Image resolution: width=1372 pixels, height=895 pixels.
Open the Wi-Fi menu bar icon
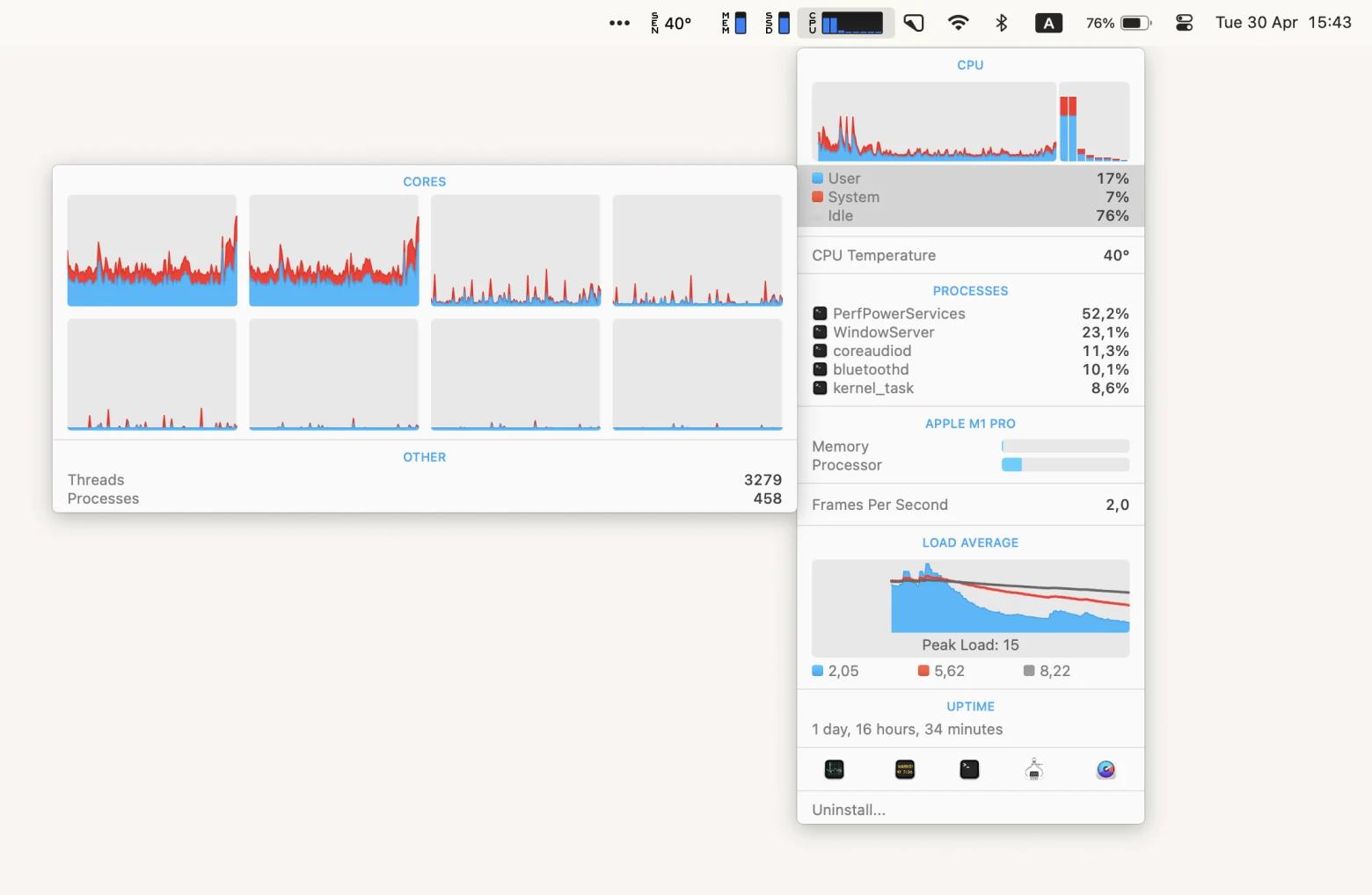coord(958,23)
